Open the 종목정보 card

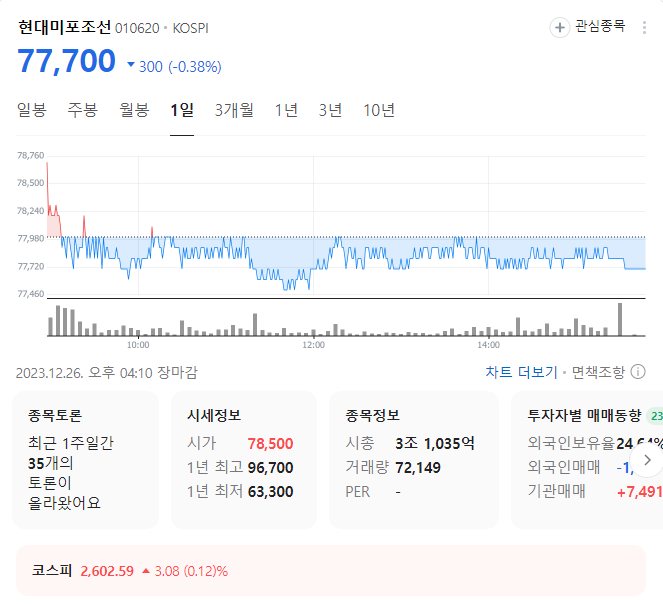(x=414, y=460)
